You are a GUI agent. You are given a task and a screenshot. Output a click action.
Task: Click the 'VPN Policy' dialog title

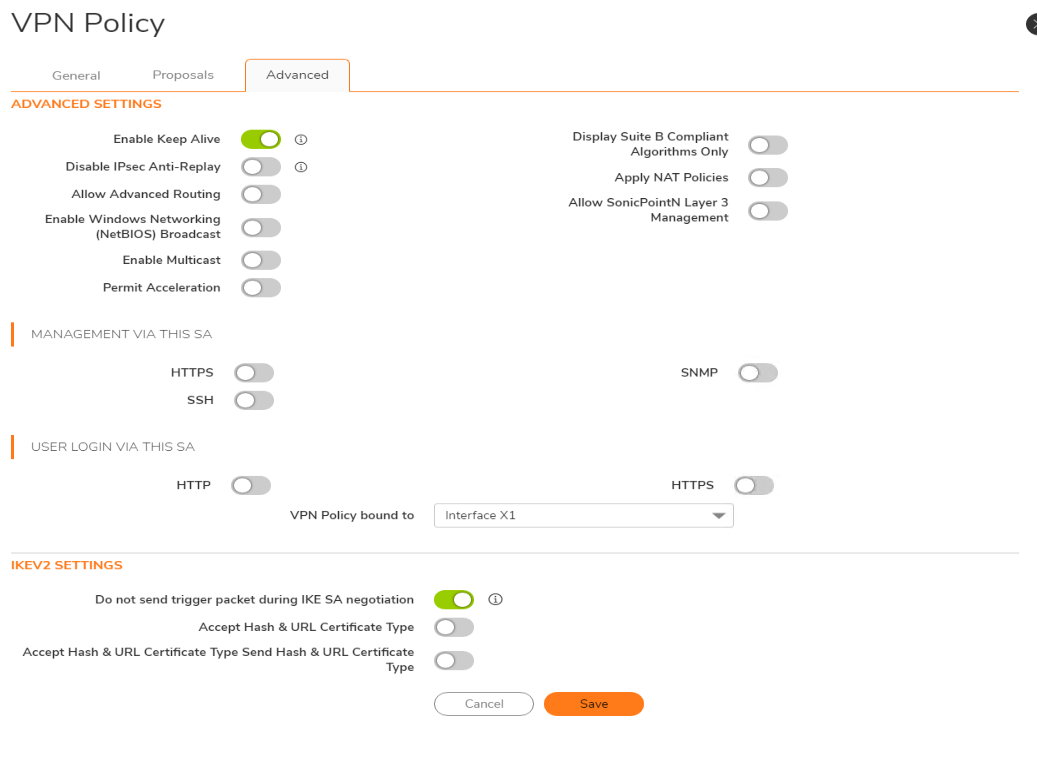click(x=88, y=24)
